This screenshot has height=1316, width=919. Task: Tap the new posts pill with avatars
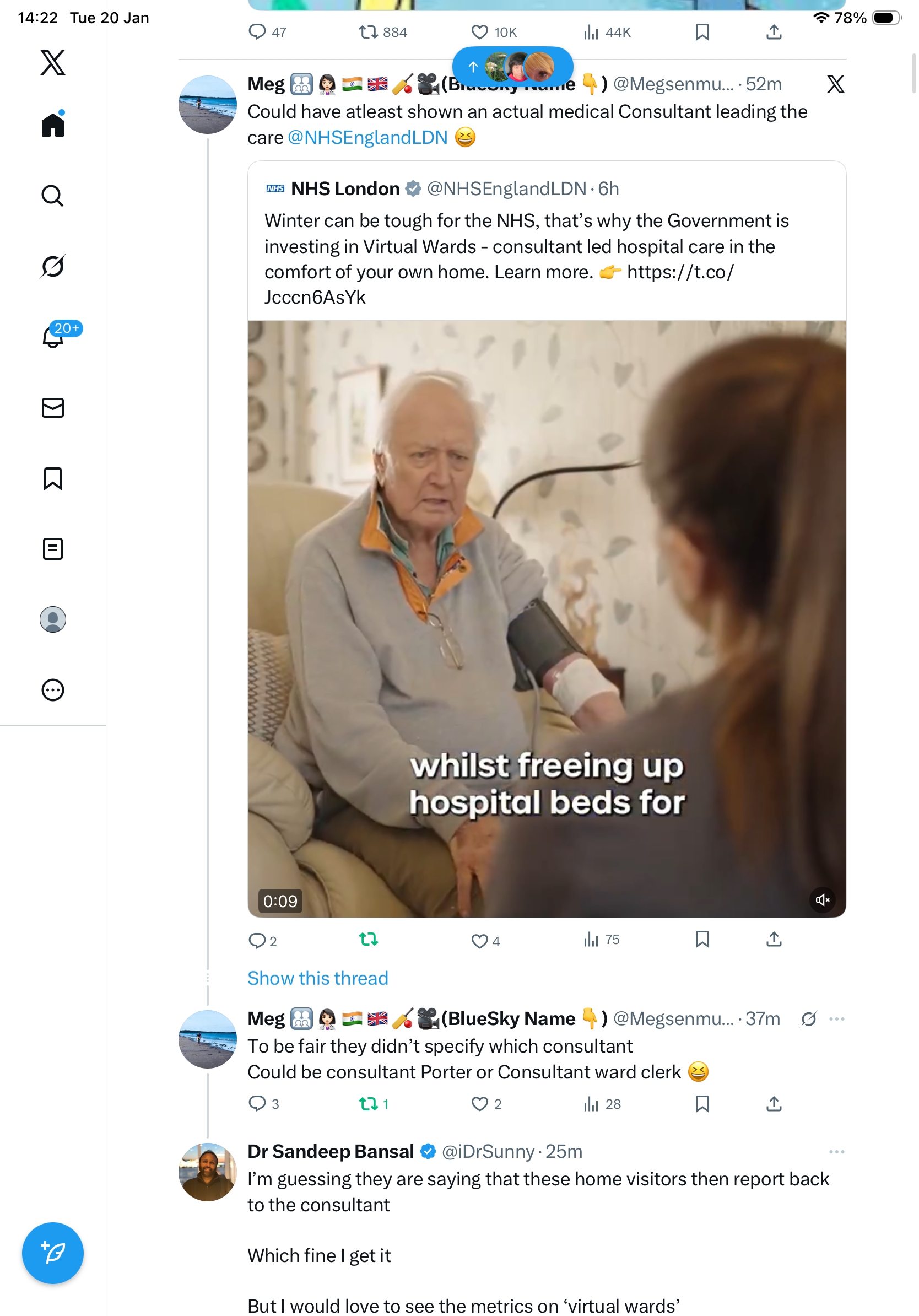[512, 67]
